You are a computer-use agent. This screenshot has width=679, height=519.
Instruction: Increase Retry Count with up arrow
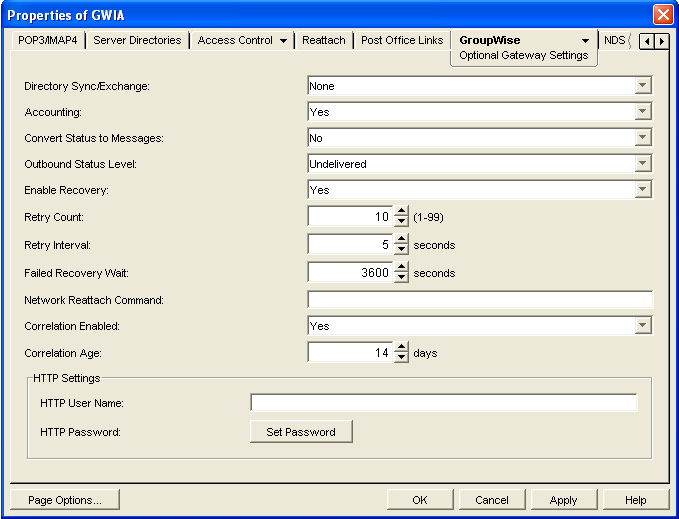click(x=401, y=211)
